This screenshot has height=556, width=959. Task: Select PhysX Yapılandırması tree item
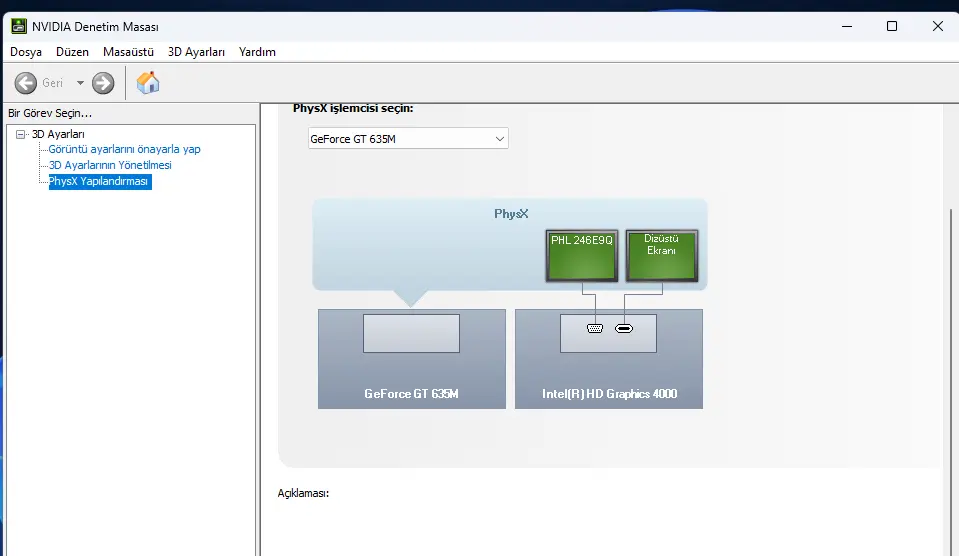(x=100, y=182)
